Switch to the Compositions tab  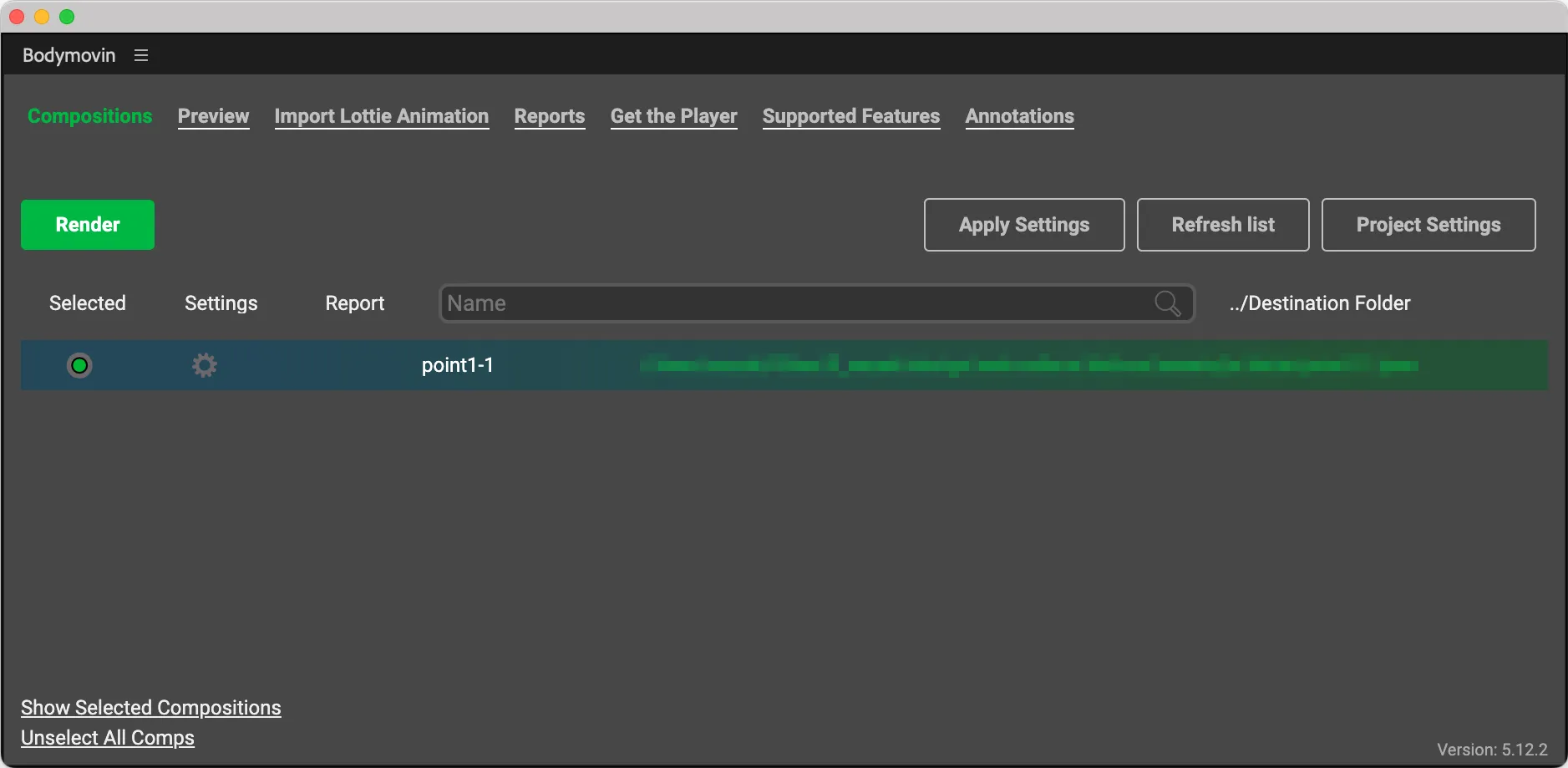click(x=90, y=116)
